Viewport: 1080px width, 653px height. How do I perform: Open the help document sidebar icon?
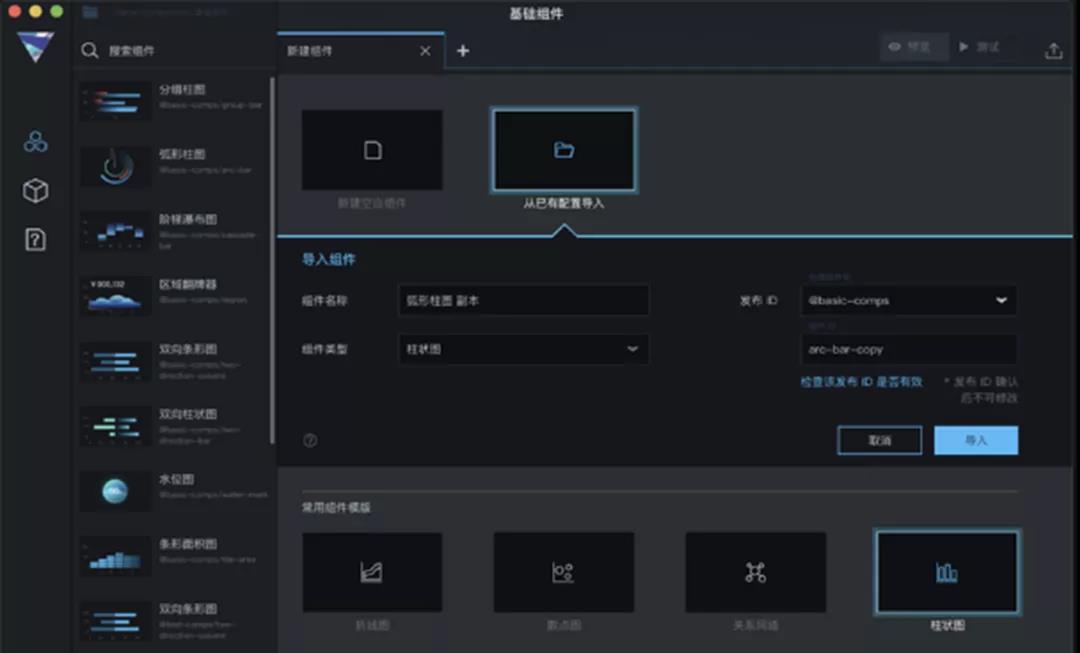coord(36,239)
